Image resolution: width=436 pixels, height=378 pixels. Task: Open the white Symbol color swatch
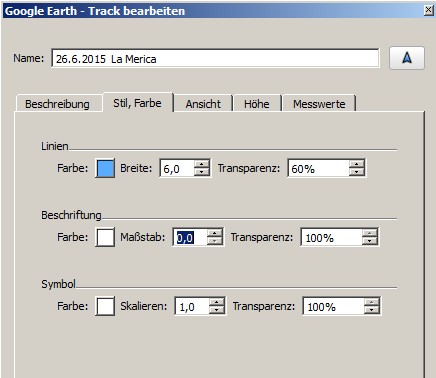(x=105, y=306)
